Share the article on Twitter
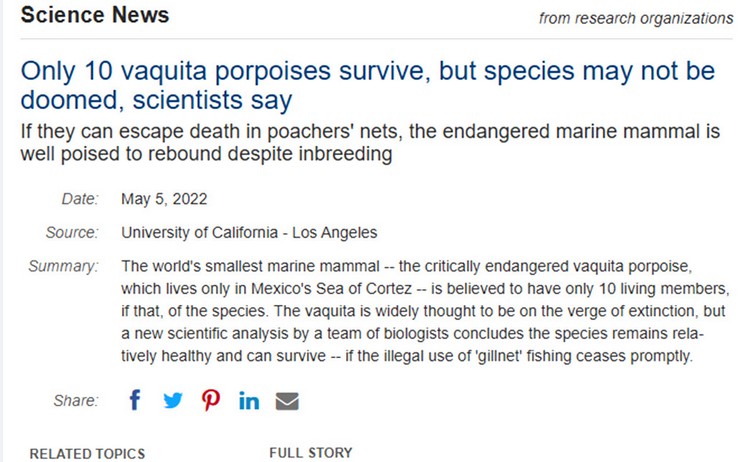The width and height of the screenshot is (744, 462). click(173, 401)
